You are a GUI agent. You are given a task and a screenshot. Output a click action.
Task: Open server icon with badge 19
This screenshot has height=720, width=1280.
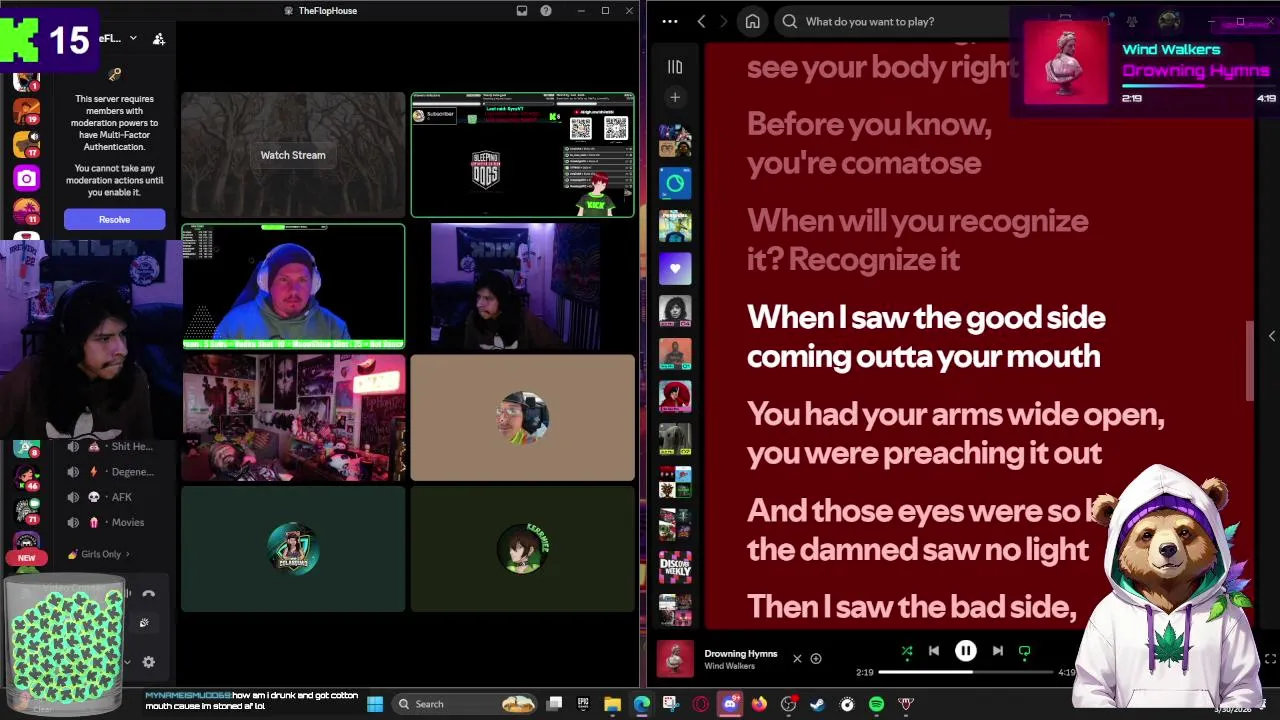26,112
